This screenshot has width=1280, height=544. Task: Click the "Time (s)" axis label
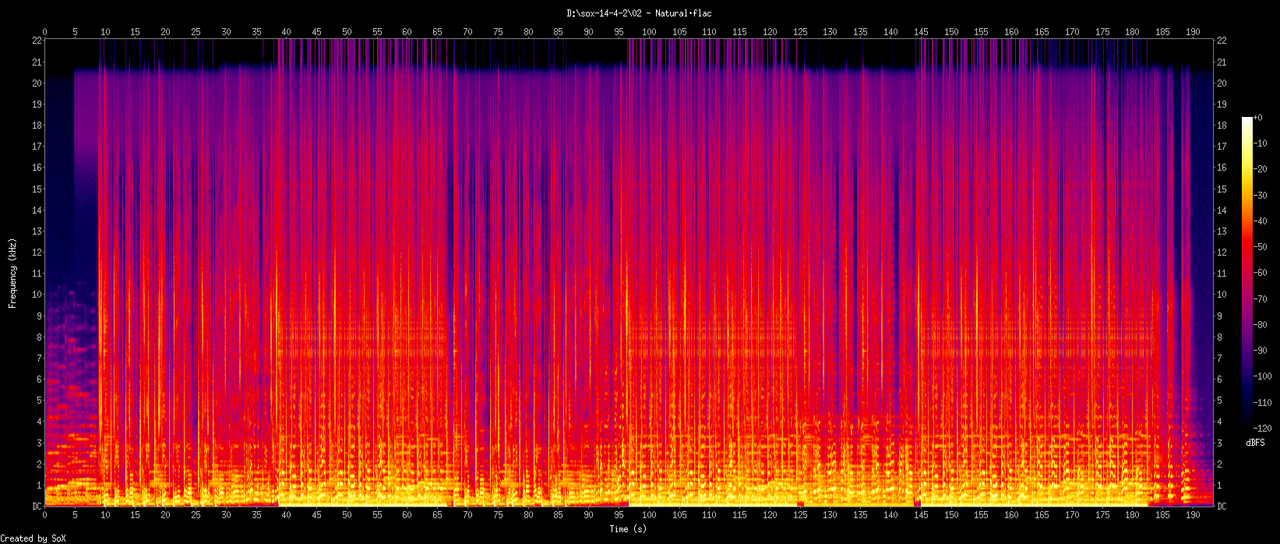coord(630,528)
